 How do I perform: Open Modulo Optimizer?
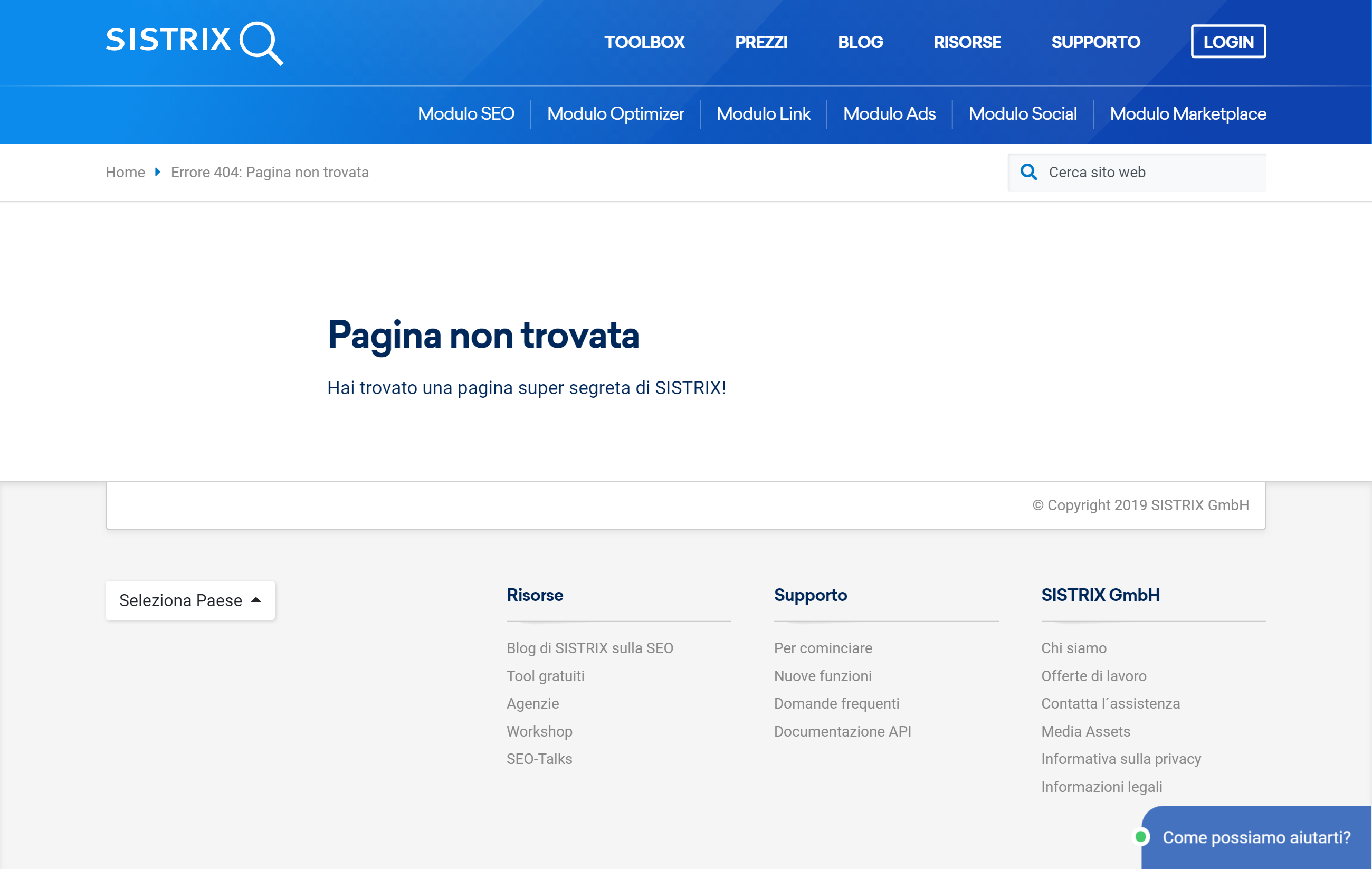point(615,113)
